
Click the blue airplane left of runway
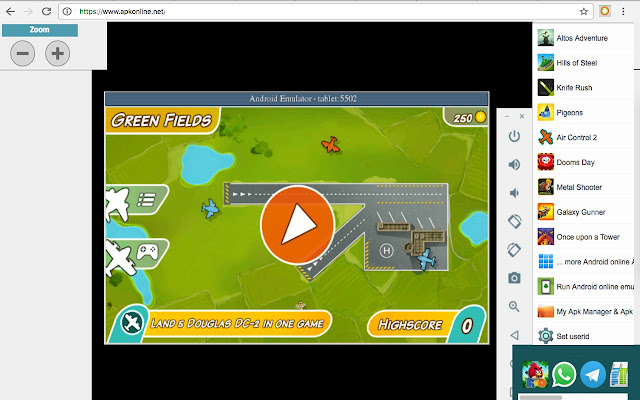pyautogui.click(x=210, y=208)
